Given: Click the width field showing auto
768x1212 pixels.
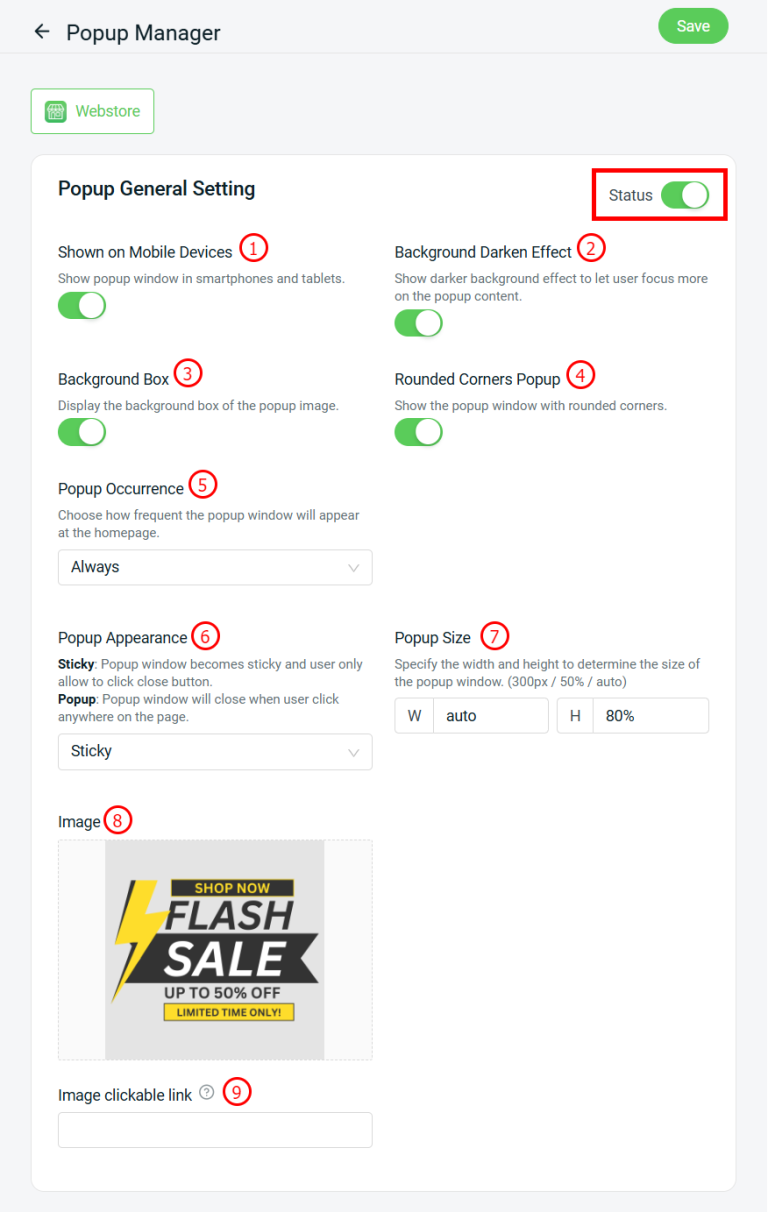Looking at the screenshot, I should click(490, 715).
